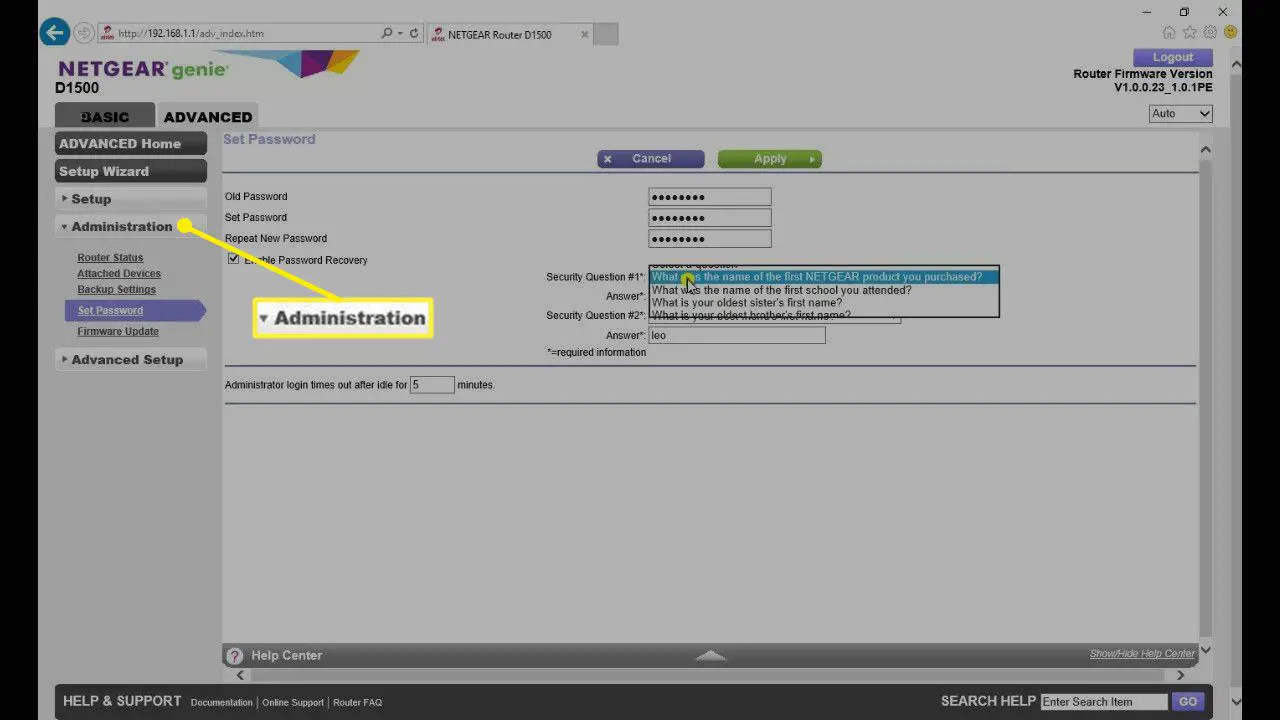Click the Help Center bar label

(x=286, y=656)
